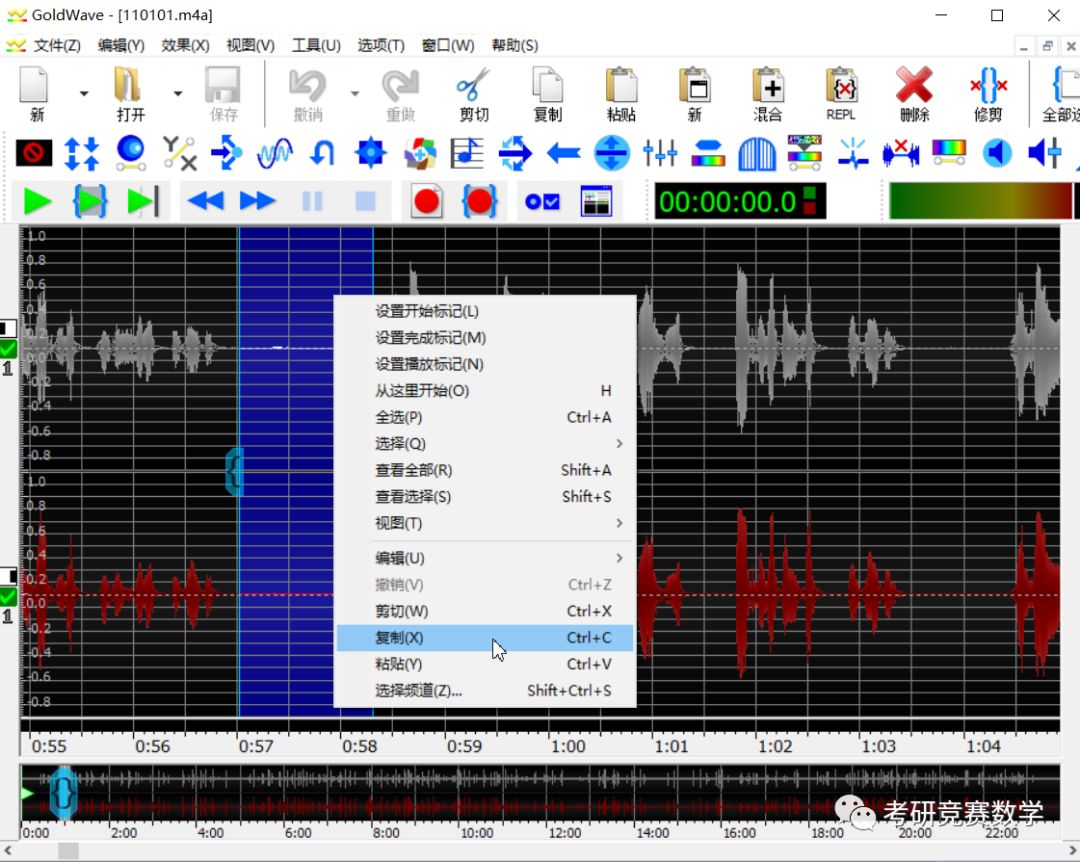This screenshot has height=862, width=1080.
Task: Click the 粘贴 (Paste) clipboard toolbar icon
Action: [621, 86]
